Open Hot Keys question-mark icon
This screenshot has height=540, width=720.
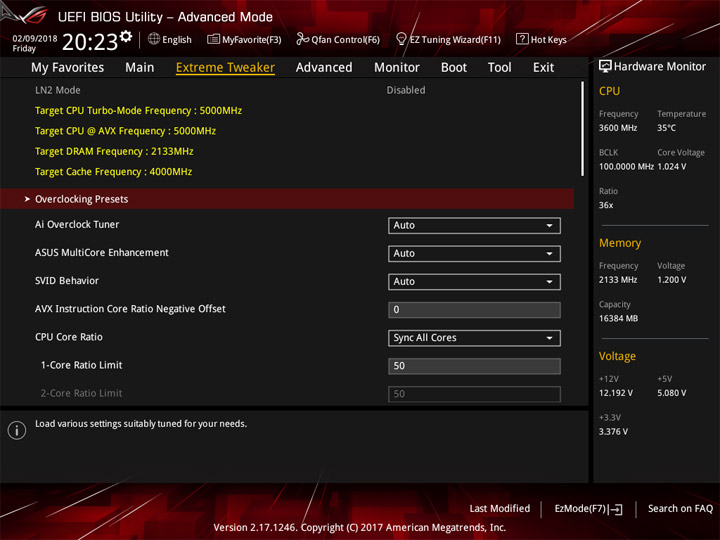tap(522, 39)
